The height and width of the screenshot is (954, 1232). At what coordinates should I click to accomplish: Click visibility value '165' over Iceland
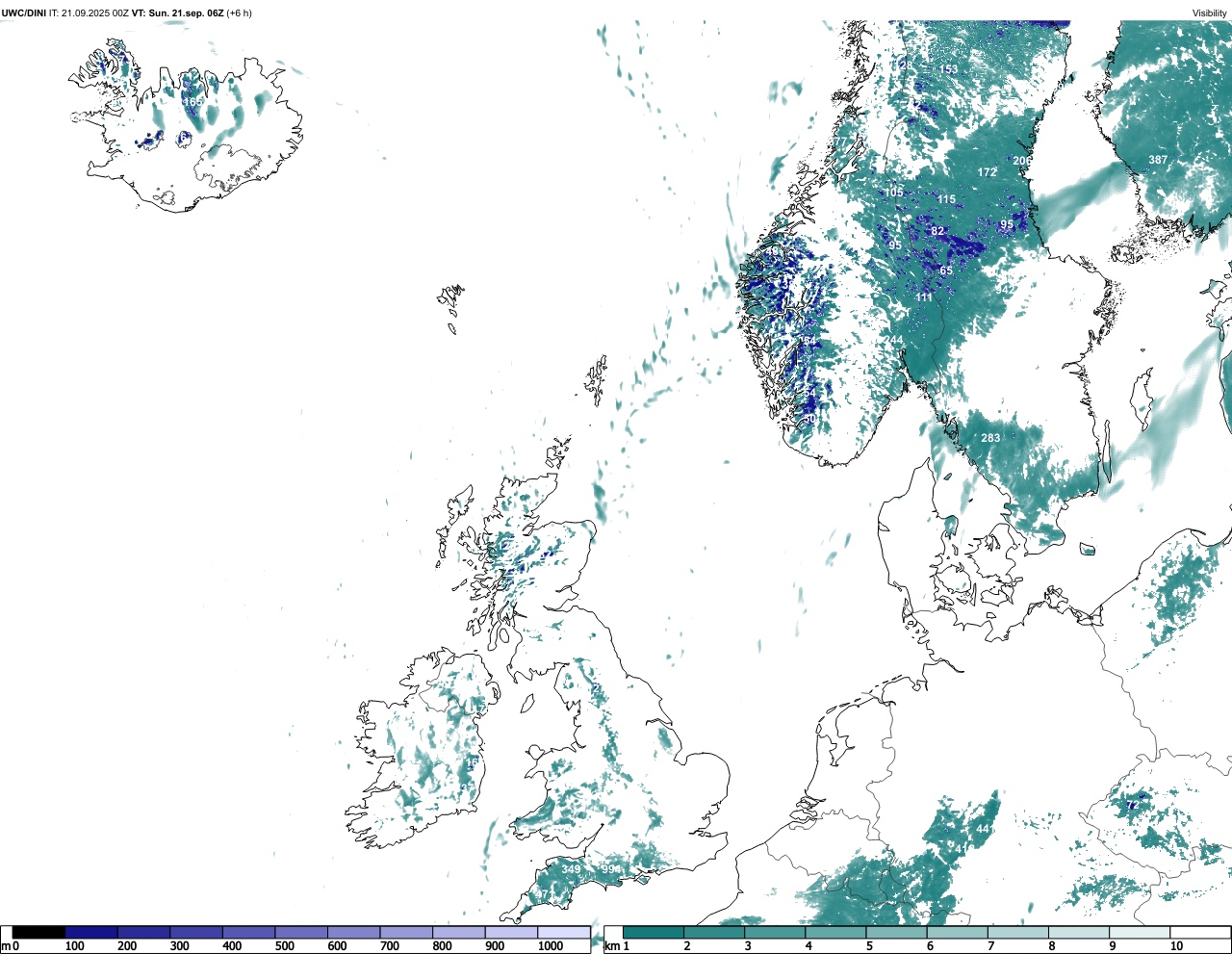tap(192, 102)
